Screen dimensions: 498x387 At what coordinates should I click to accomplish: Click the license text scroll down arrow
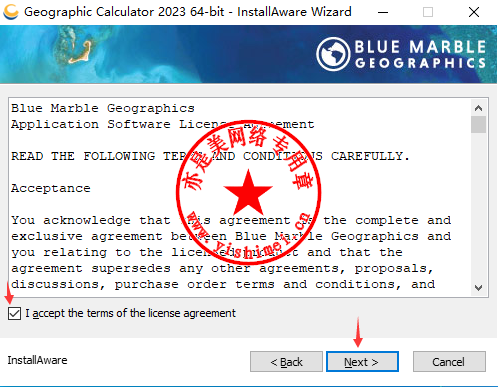[x=478, y=287]
